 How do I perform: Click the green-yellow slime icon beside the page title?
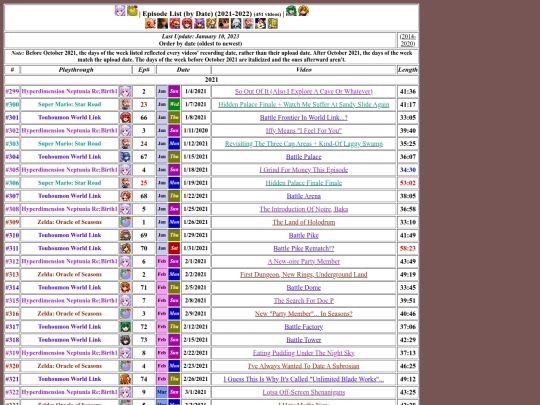[x=132, y=11]
